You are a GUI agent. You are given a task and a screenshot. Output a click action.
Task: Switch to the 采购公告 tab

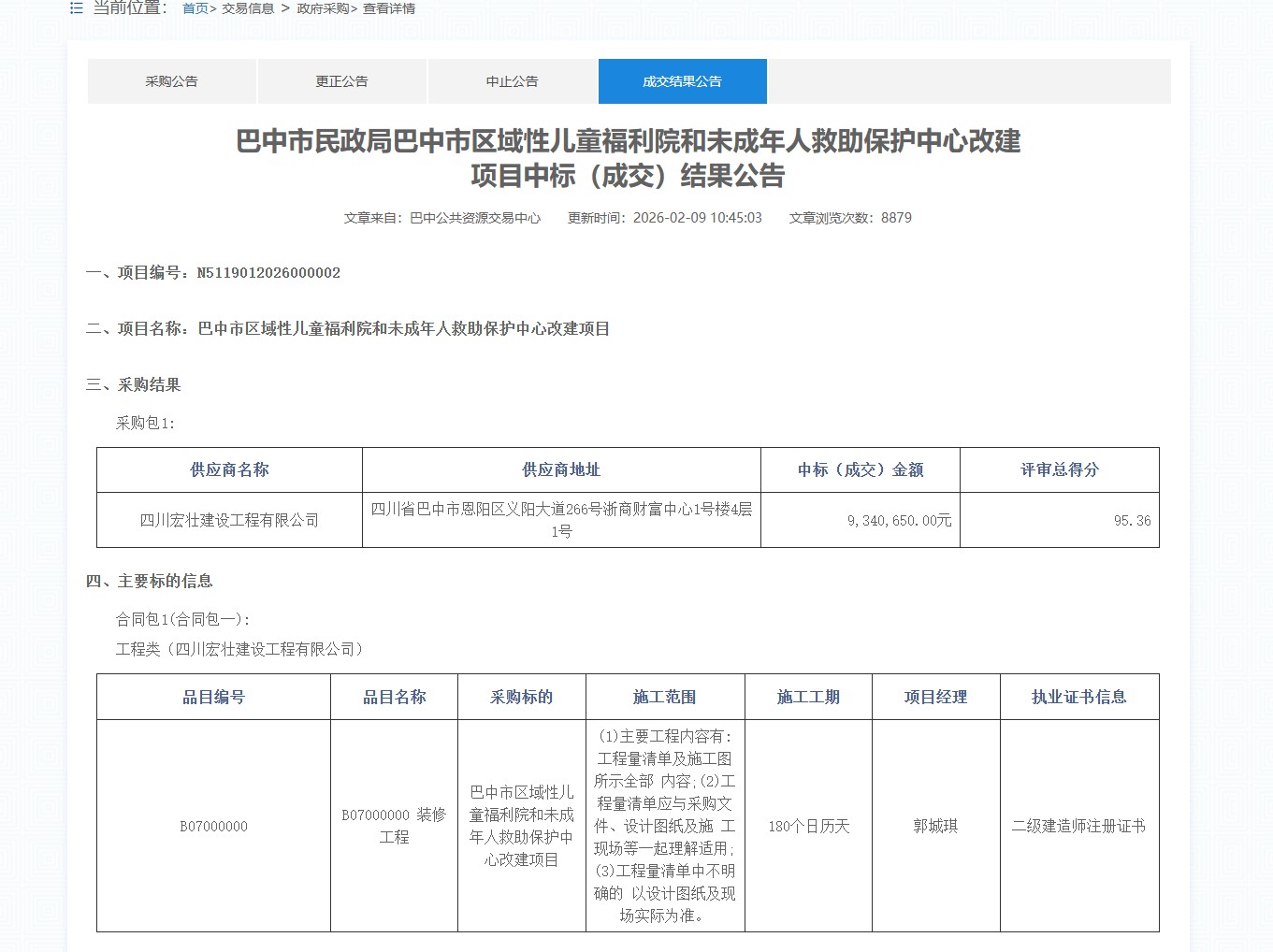[x=171, y=81]
